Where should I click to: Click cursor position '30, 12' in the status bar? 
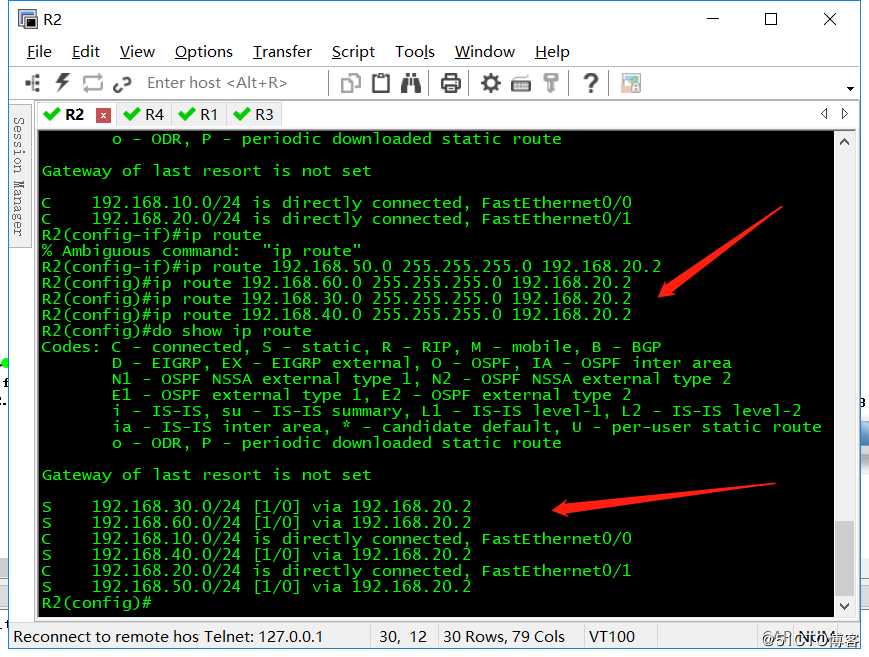[x=403, y=636]
